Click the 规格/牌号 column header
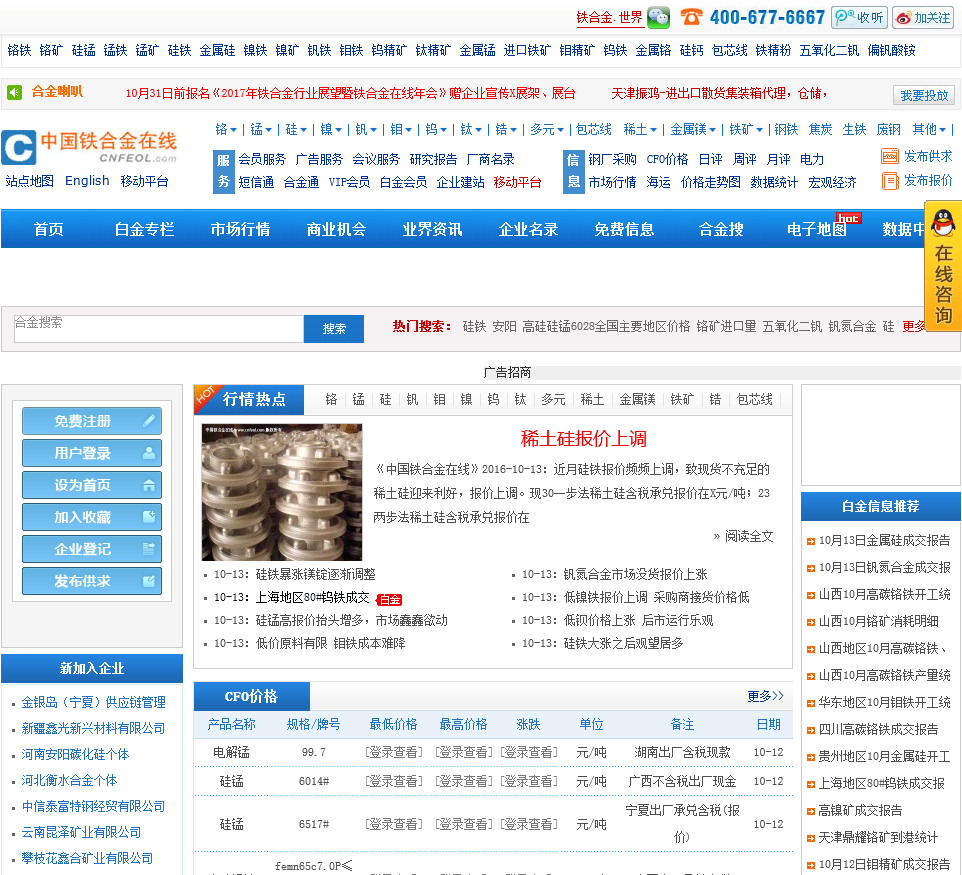Screen dimensions: 962x875 [314, 724]
